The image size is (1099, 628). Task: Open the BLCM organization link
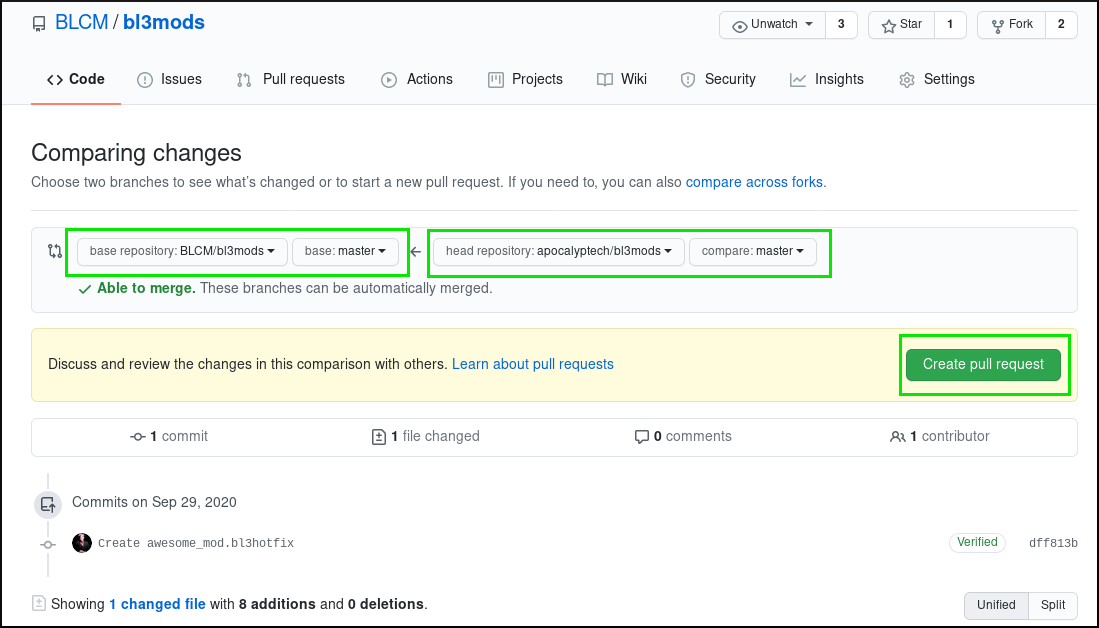pyautogui.click(x=81, y=22)
